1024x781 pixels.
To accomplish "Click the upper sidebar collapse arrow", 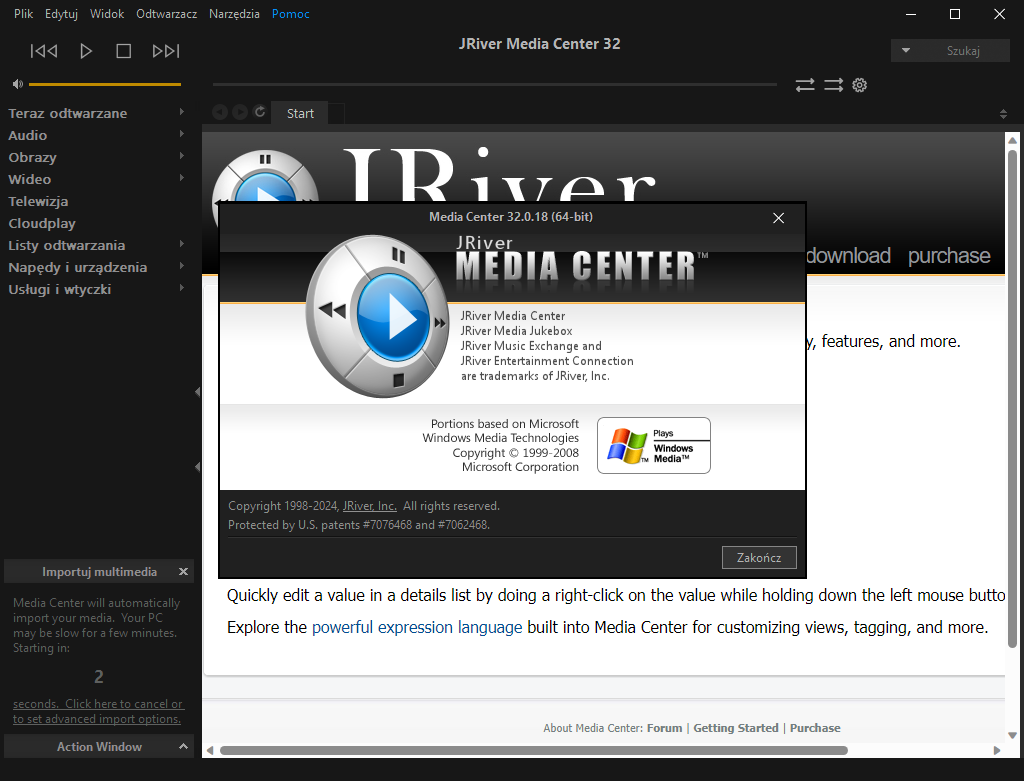I will click(197, 392).
